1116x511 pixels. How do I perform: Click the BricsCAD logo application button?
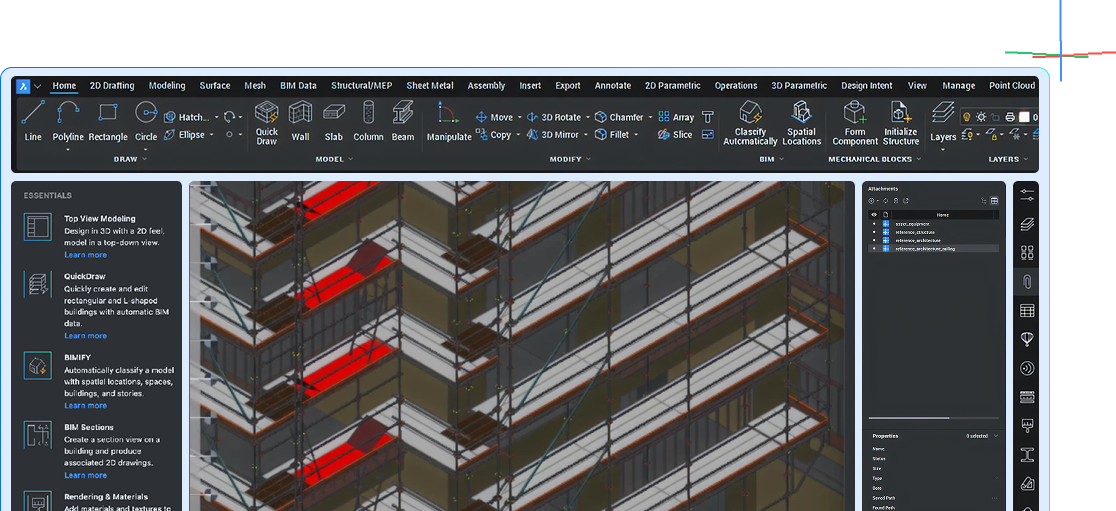click(23, 86)
